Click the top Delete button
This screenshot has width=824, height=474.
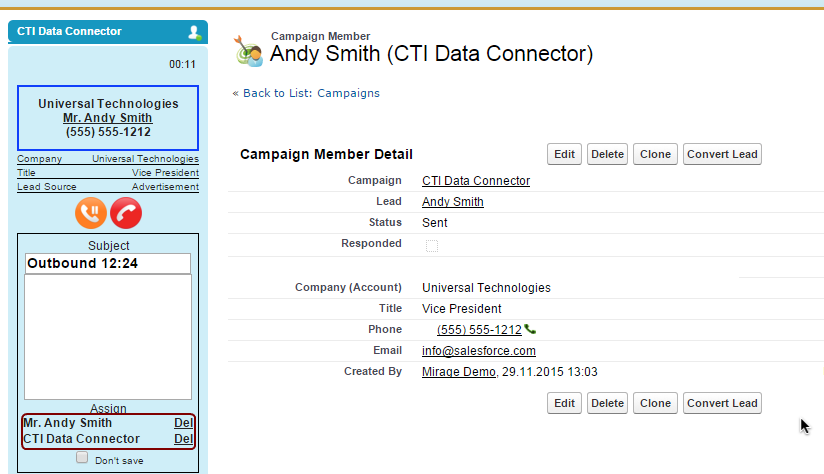click(x=607, y=154)
